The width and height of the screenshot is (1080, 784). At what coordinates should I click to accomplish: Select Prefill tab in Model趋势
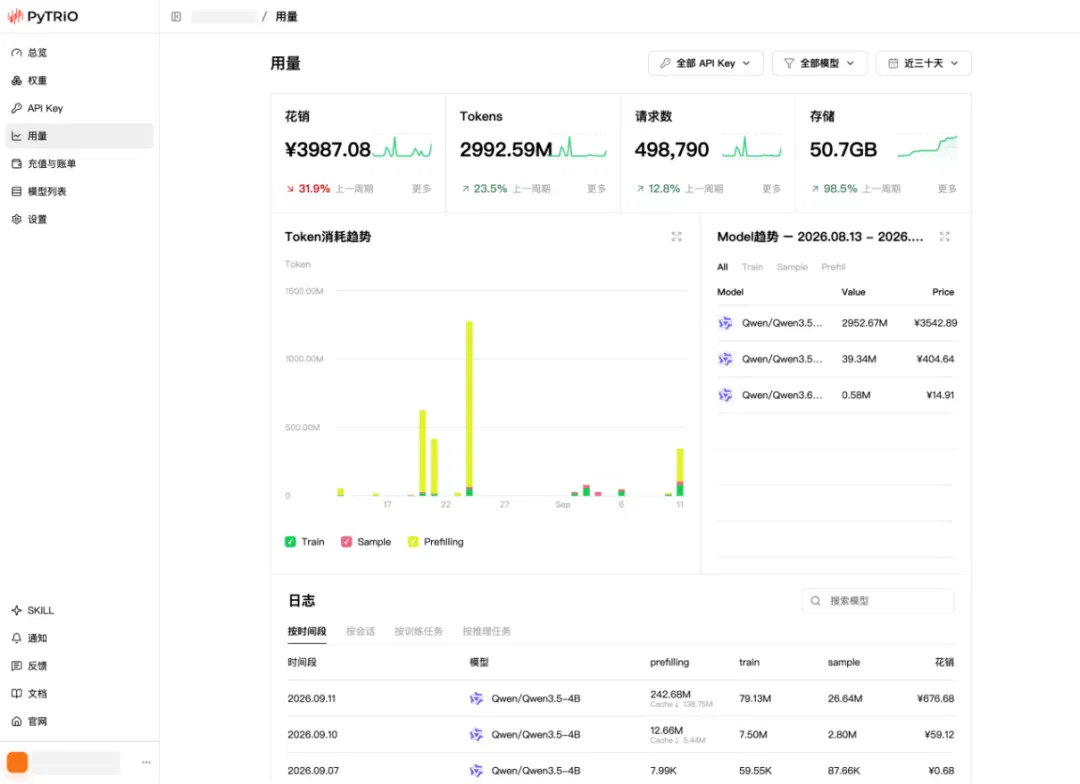coord(833,267)
